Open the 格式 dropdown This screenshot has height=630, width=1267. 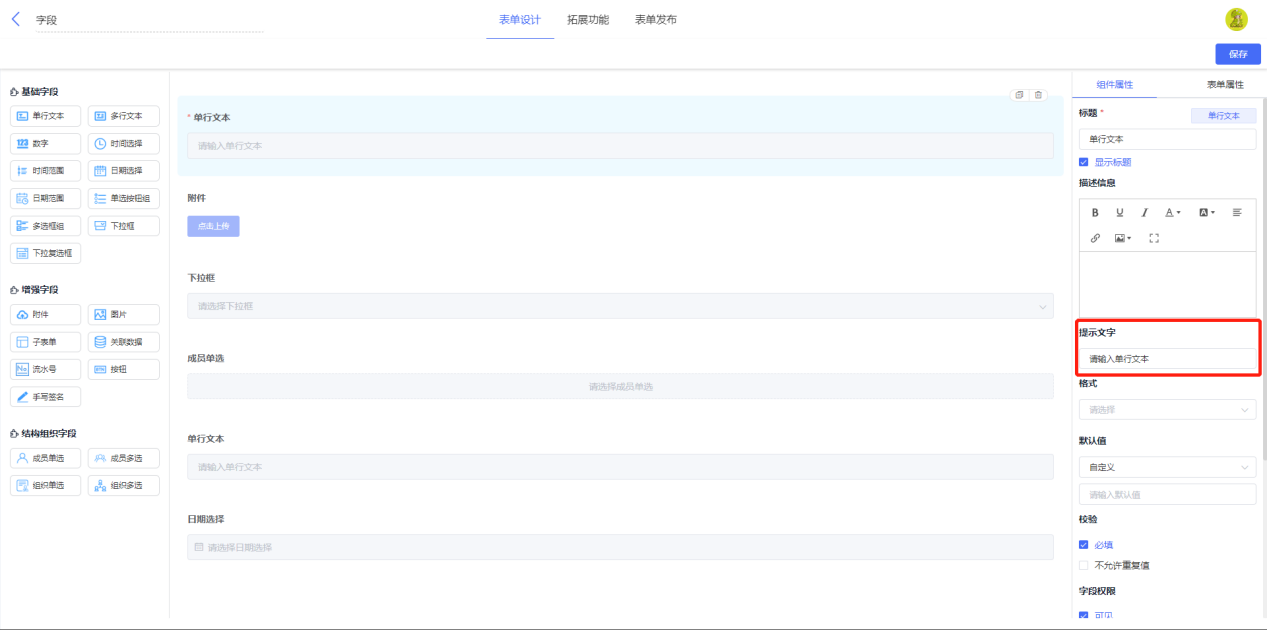pyautogui.click(x=1167, y=409)
